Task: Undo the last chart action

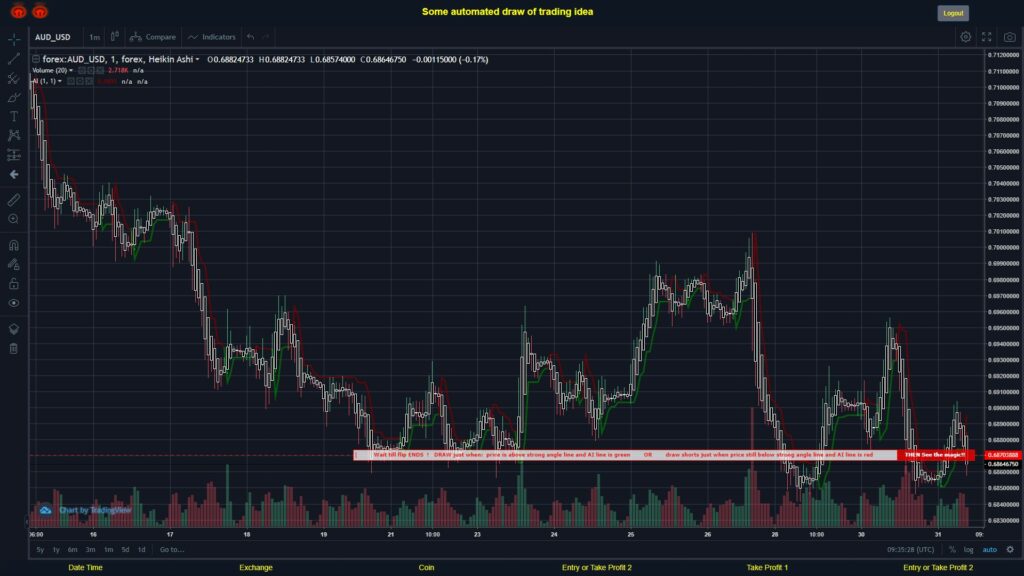Action: pyautogui.click(x=250, y=37)
